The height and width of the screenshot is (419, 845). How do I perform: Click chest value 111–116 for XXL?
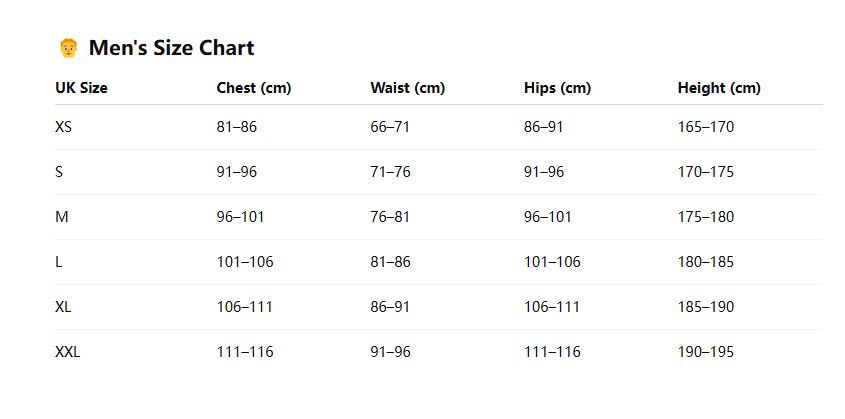click(245, 352)
